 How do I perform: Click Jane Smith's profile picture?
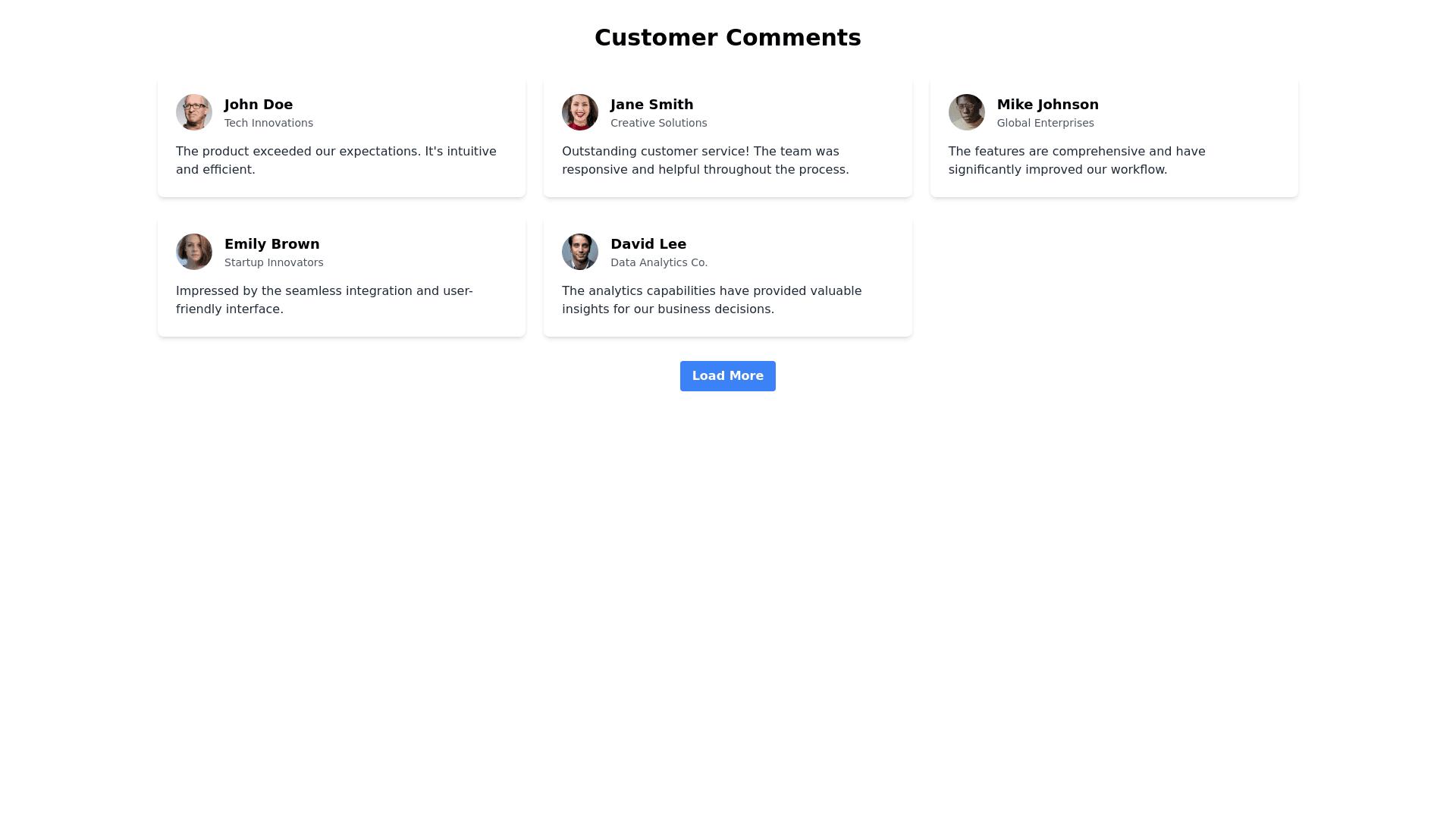click(580, 112)
